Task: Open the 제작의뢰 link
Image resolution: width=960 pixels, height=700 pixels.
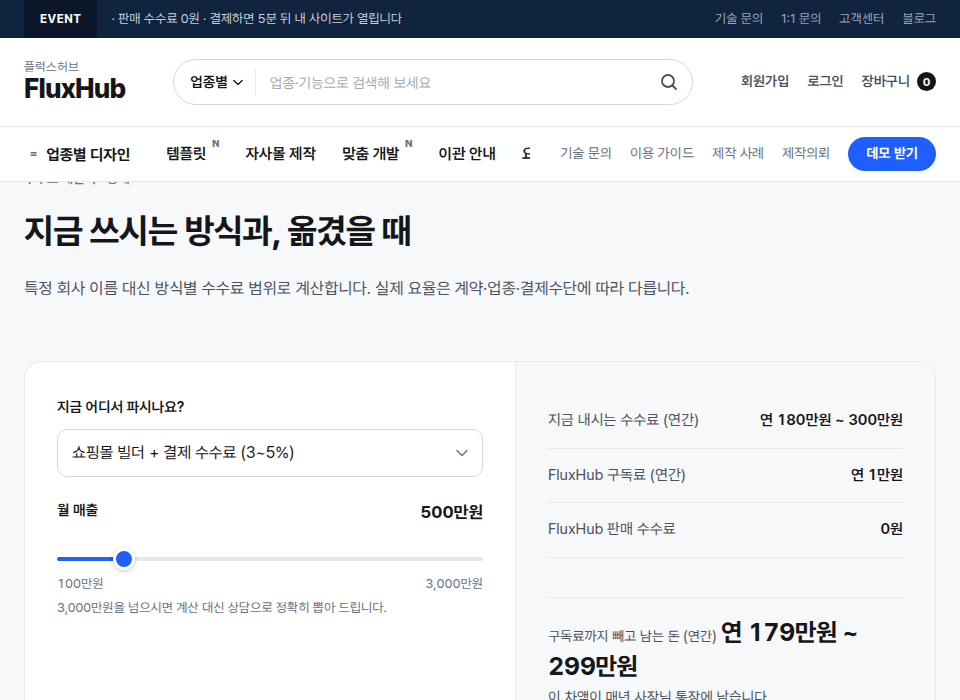Action: click(x=805, y=153)
